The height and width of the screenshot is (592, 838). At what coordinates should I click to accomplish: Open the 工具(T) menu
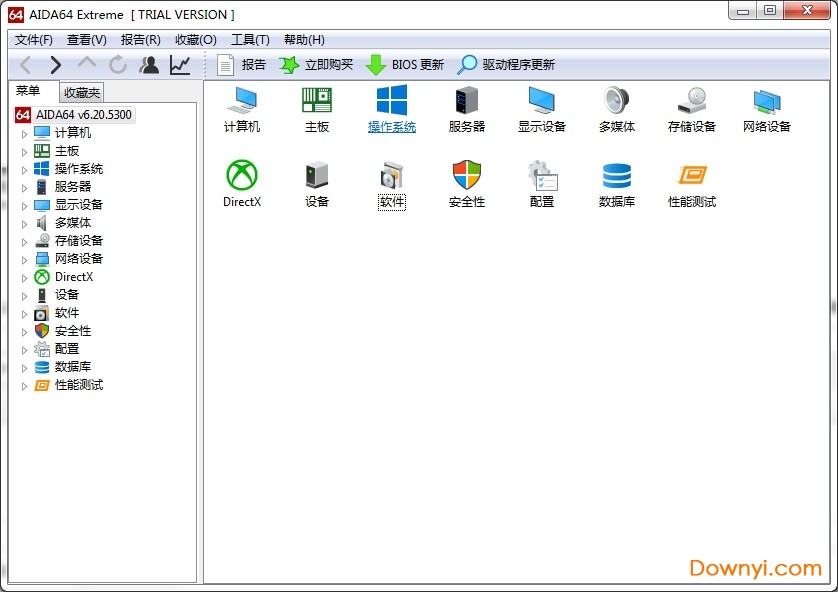[x=250, y=40]
